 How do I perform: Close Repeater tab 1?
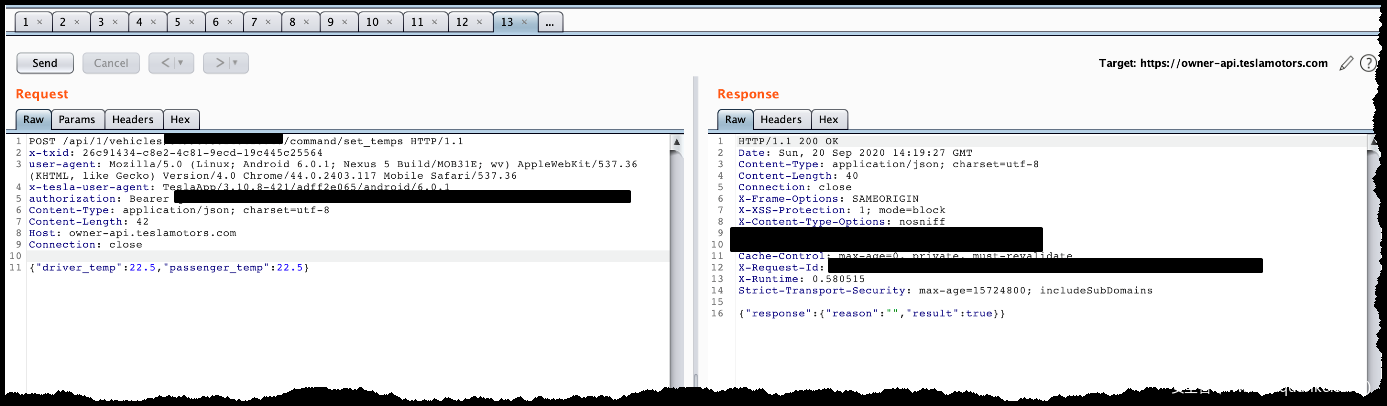click(x=39, y=21)
